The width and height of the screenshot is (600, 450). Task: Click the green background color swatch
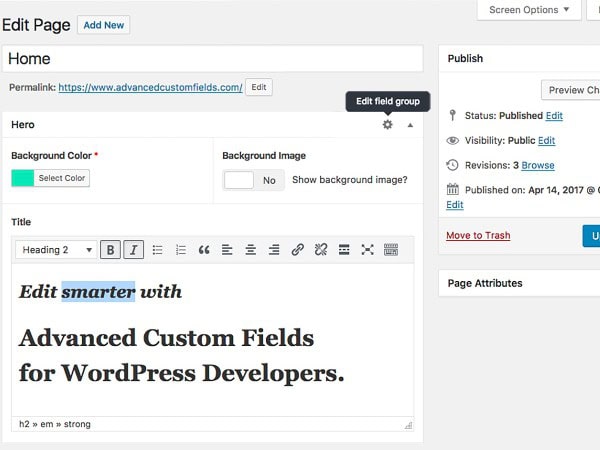(x=22, y=178)
